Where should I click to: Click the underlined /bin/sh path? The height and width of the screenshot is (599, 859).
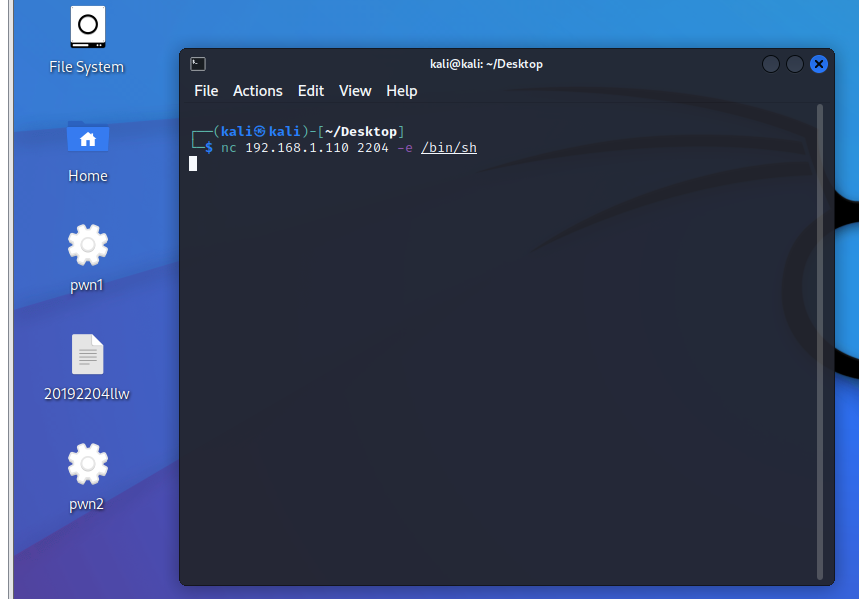[x=449, y=148]
